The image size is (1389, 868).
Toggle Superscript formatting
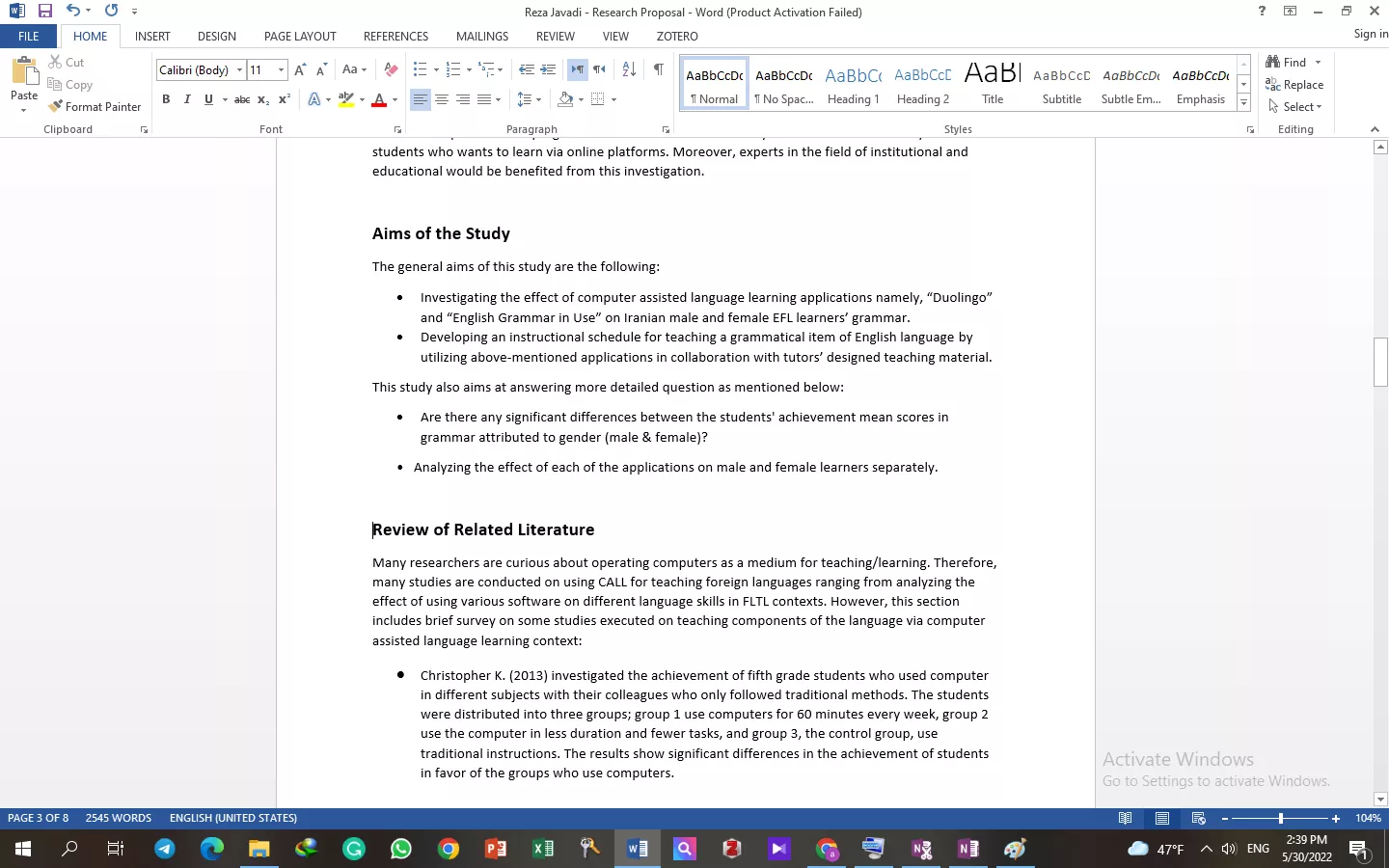(x=285, y=99)
